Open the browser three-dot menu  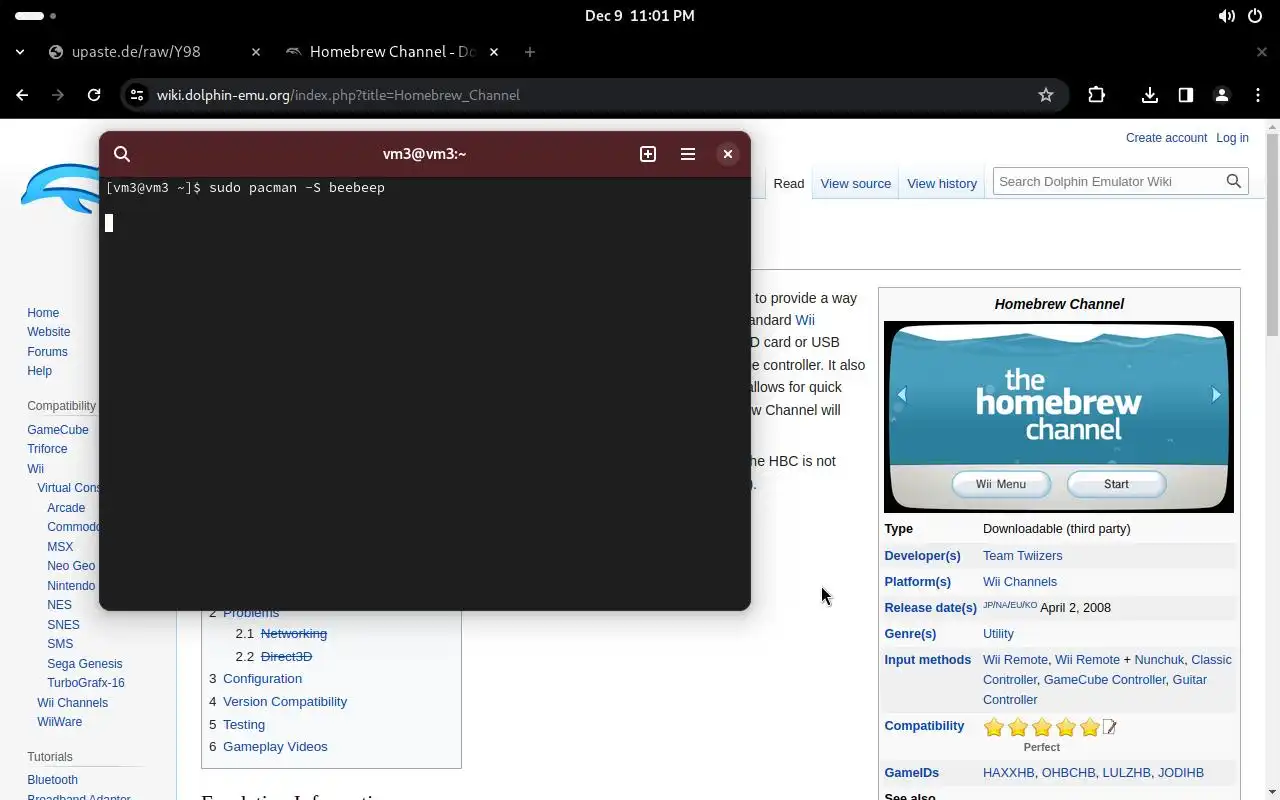click(1258, 95)
